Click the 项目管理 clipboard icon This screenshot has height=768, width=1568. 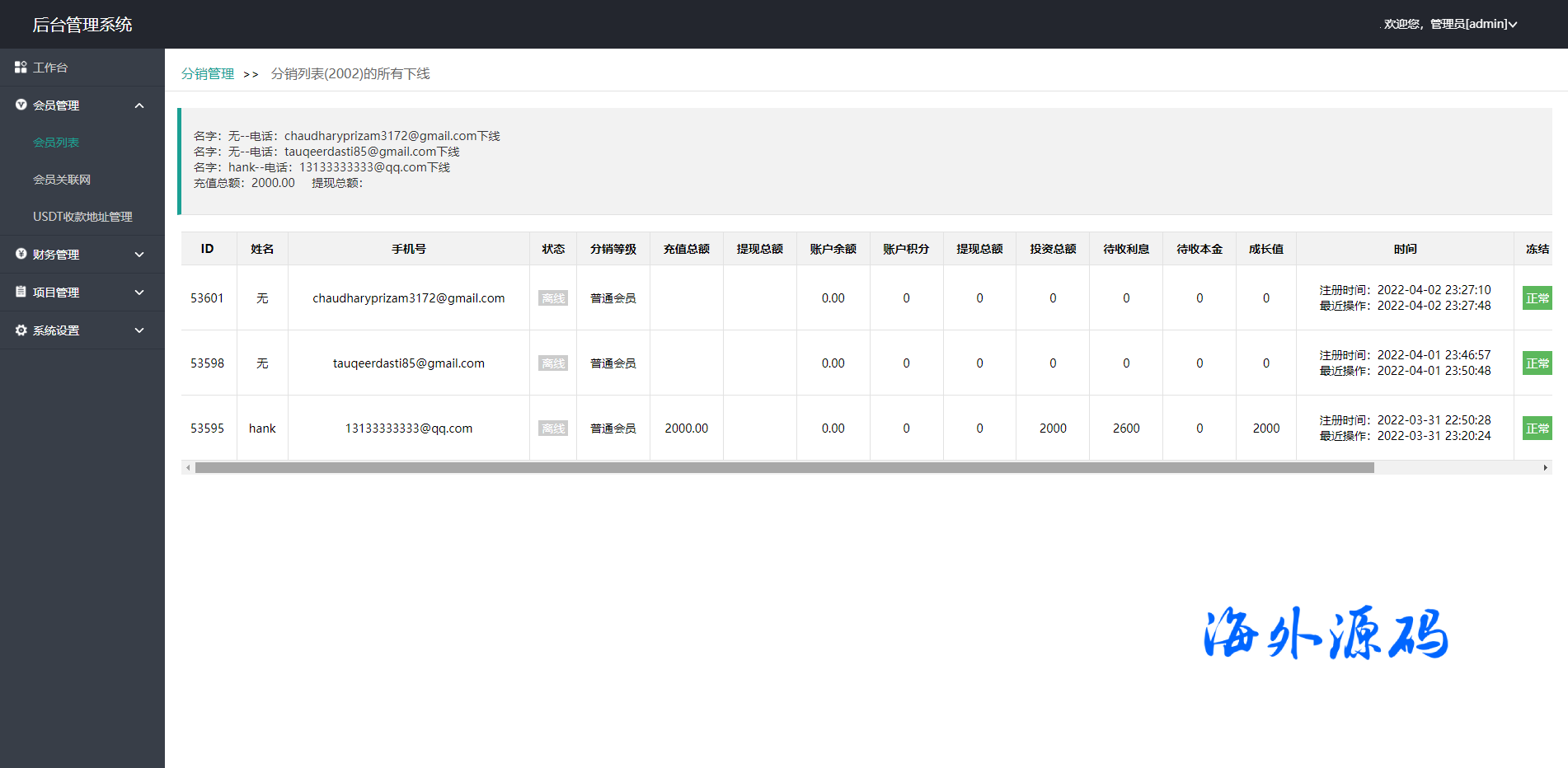point(21,292)
